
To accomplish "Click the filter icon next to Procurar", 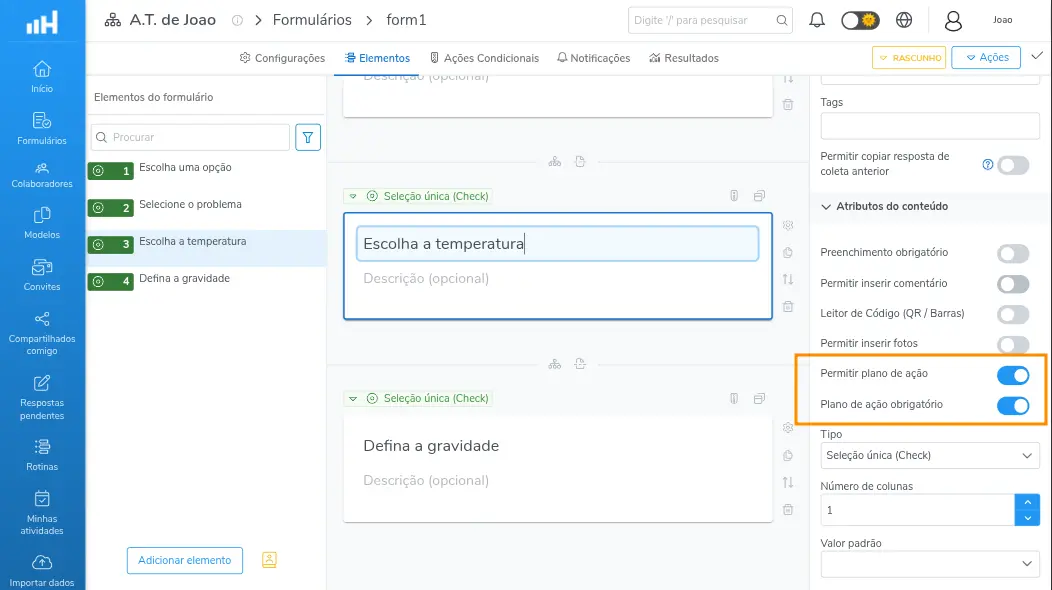I will 308,138.
